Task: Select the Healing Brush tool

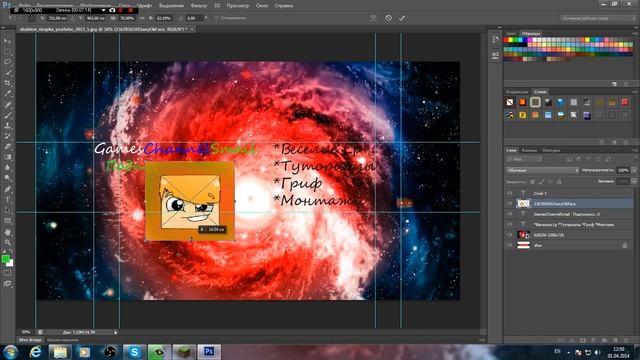Action: tap(7, 104)
